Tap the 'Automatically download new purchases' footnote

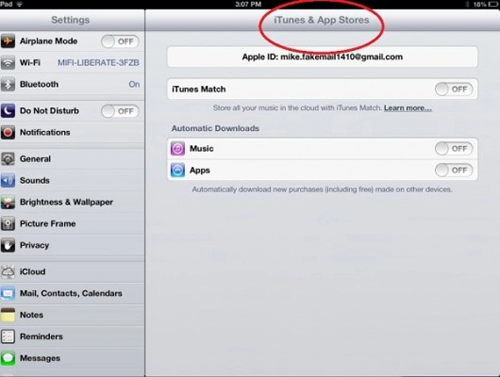[x=322, y=189]
